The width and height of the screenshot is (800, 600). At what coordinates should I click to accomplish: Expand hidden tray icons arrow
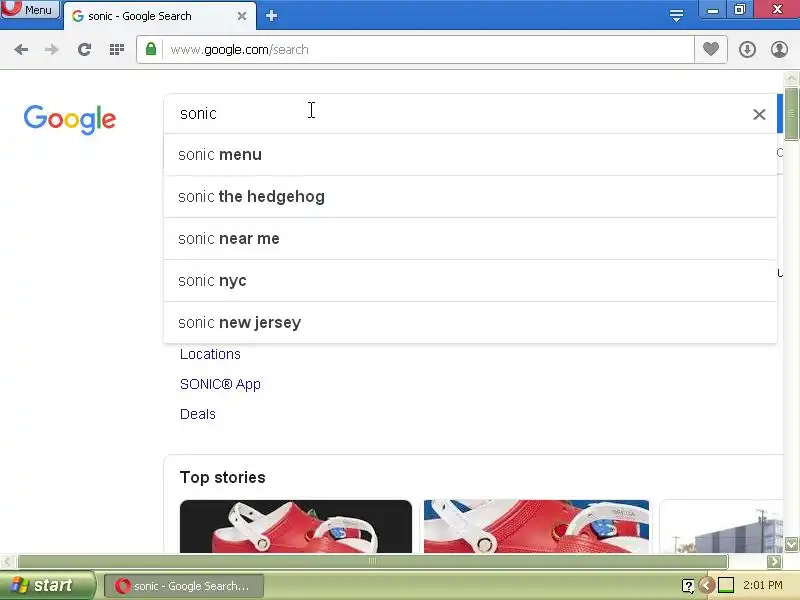point(707,585)
